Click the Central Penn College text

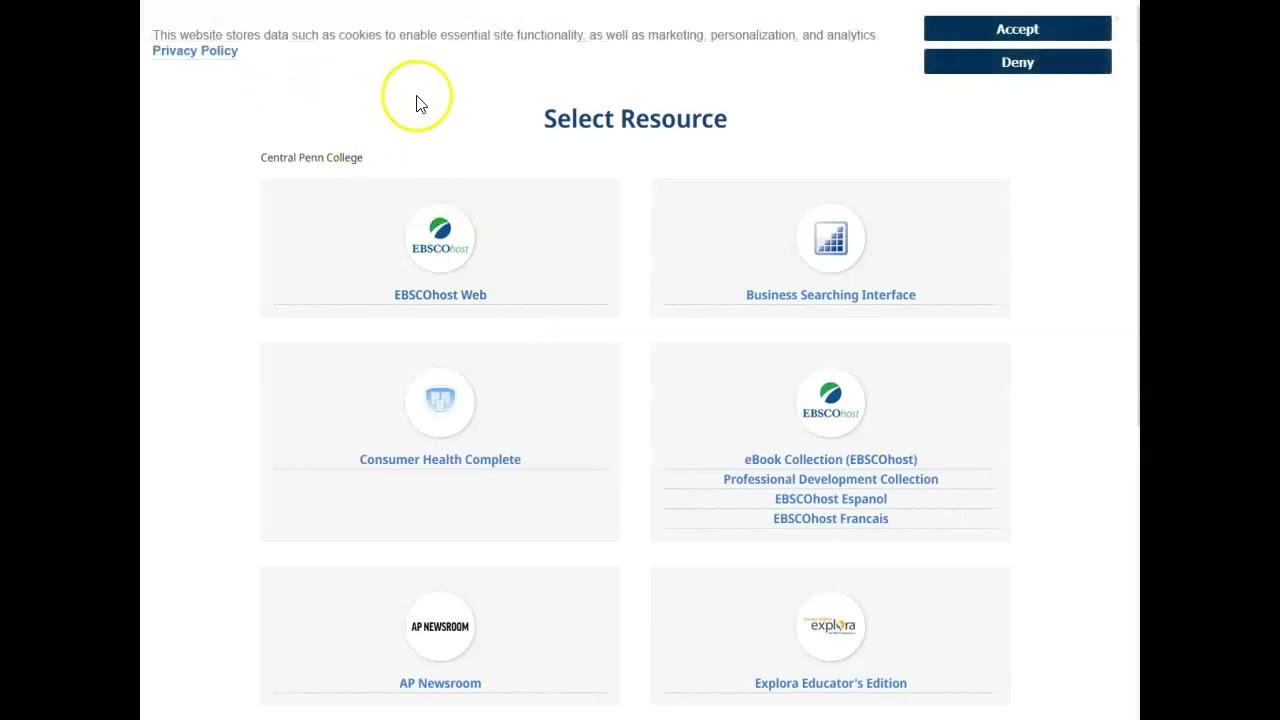(311, 158)
